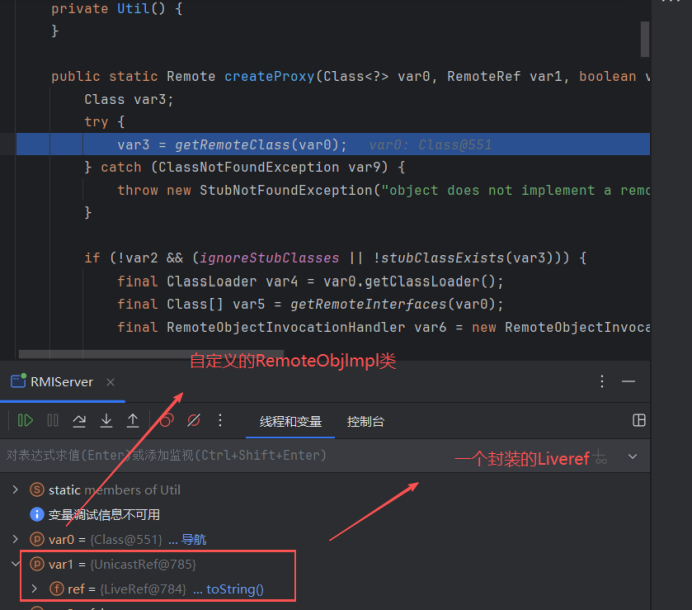Switch to the 线程和变量 tab
692x610 pixels.
coord(290,422)
